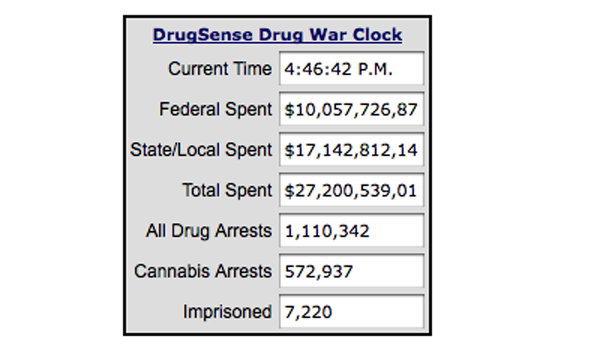600x360 pixels.
Task: Click the Federal Spent label
Action: 215,109
